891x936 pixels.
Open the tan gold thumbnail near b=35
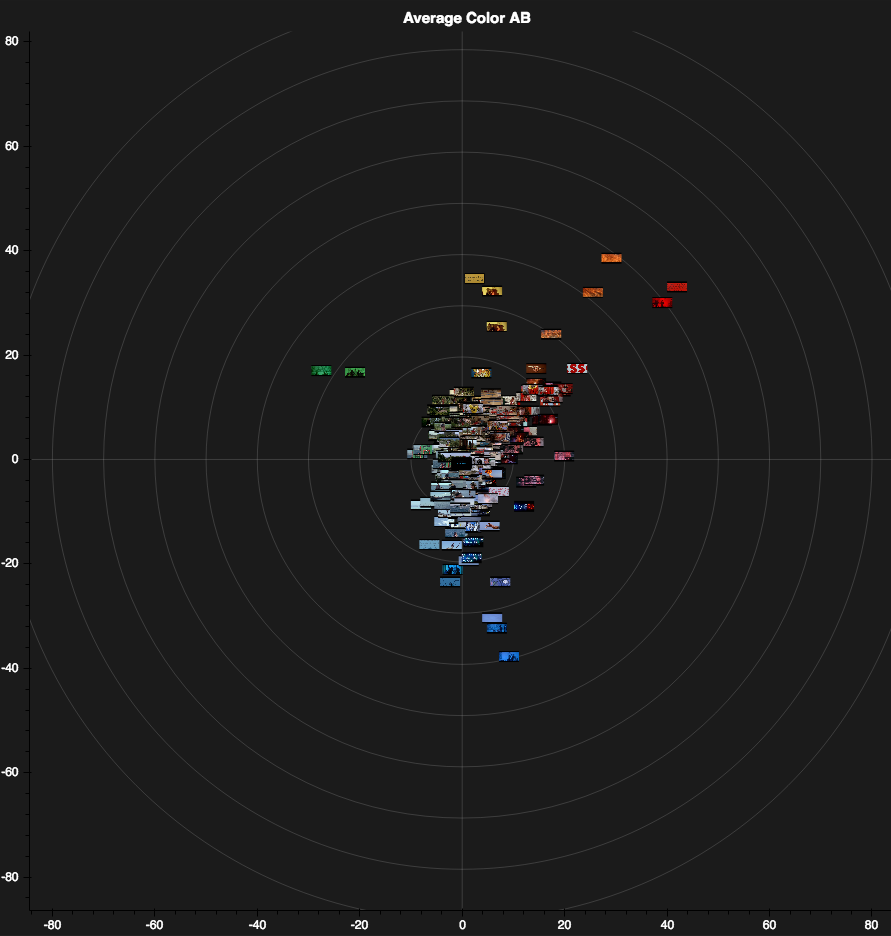(474, 278)
